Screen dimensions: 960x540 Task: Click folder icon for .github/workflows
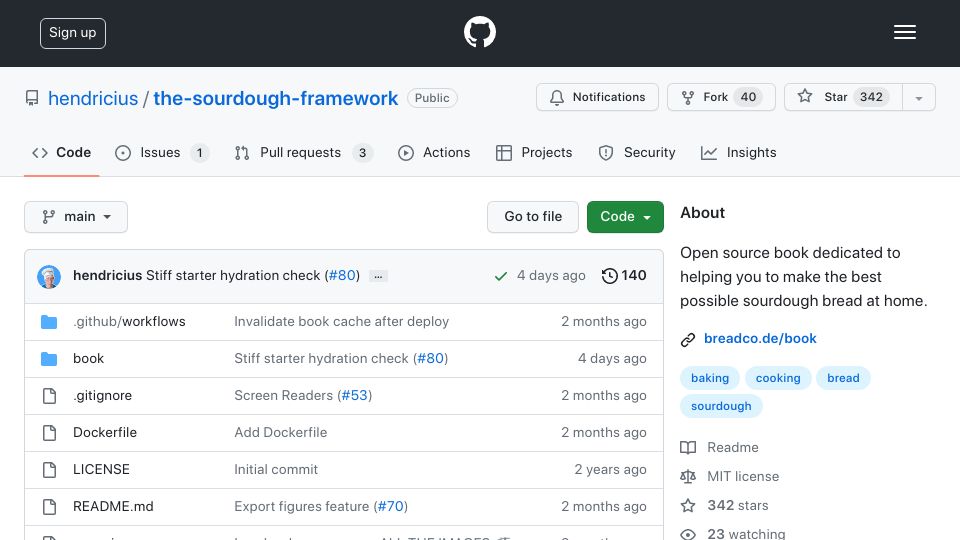coord(49,322)
